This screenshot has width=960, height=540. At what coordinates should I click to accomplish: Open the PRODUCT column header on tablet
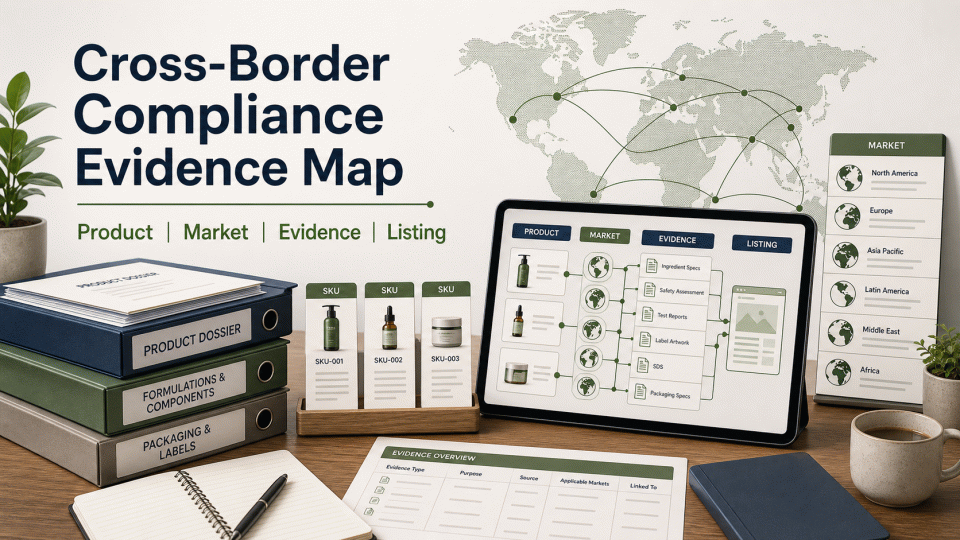pyautogui.click(x=541, y=232)
